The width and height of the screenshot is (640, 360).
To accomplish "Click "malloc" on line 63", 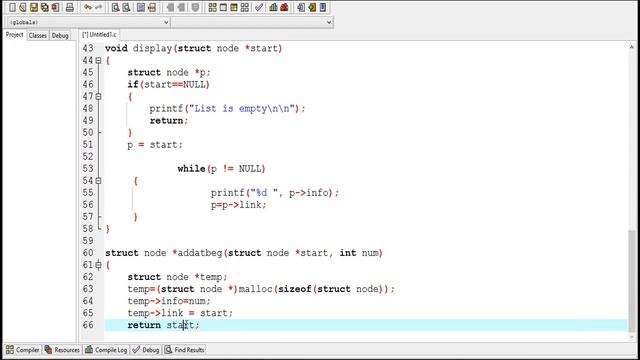I will point(255,289).
